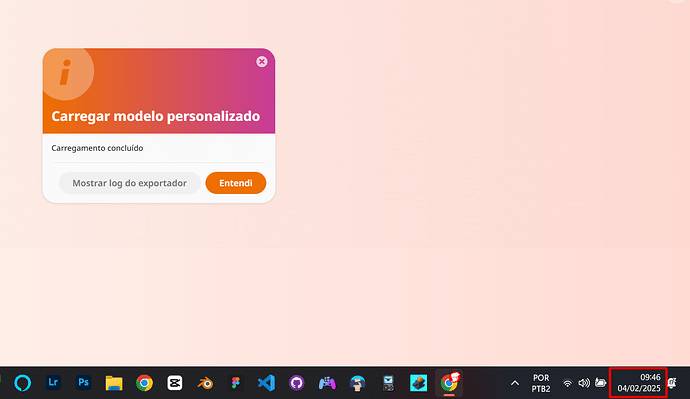Click the Carregar modelo personalizado title
The width and height of the screenshot is (690, 399).
[156, 116]
